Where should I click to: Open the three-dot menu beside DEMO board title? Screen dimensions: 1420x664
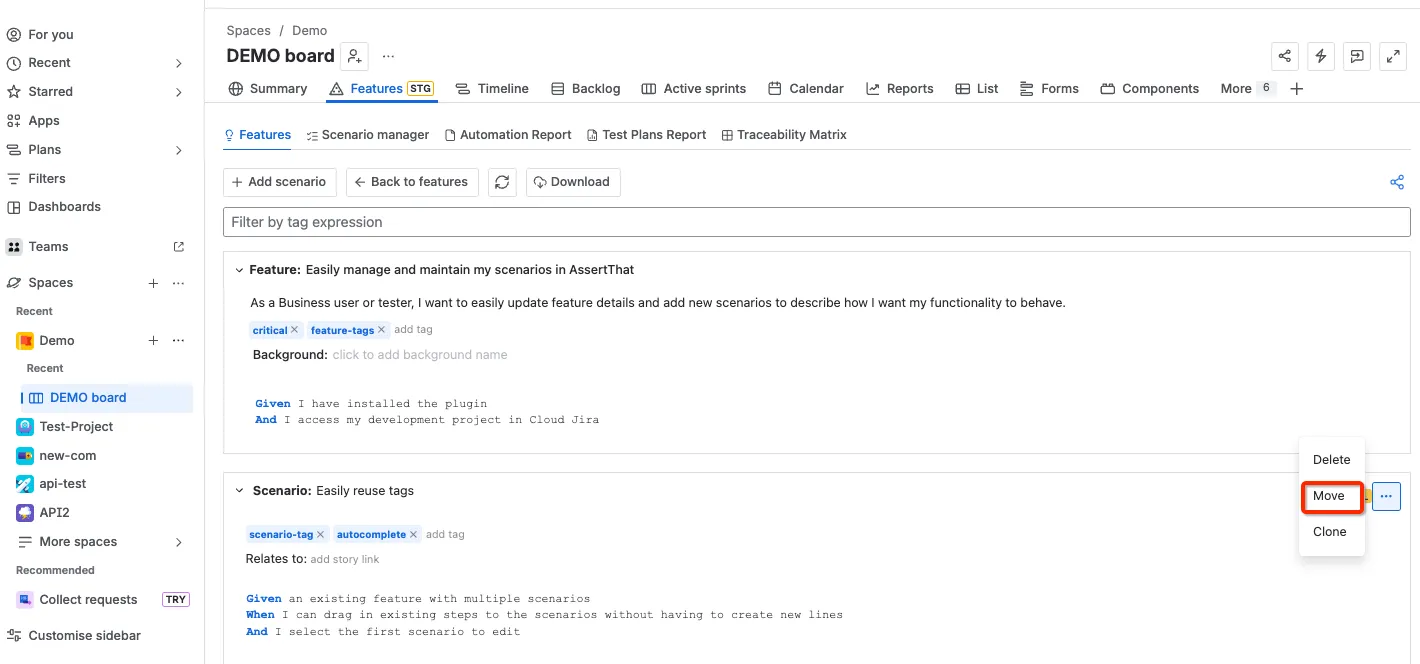[388, 56]
